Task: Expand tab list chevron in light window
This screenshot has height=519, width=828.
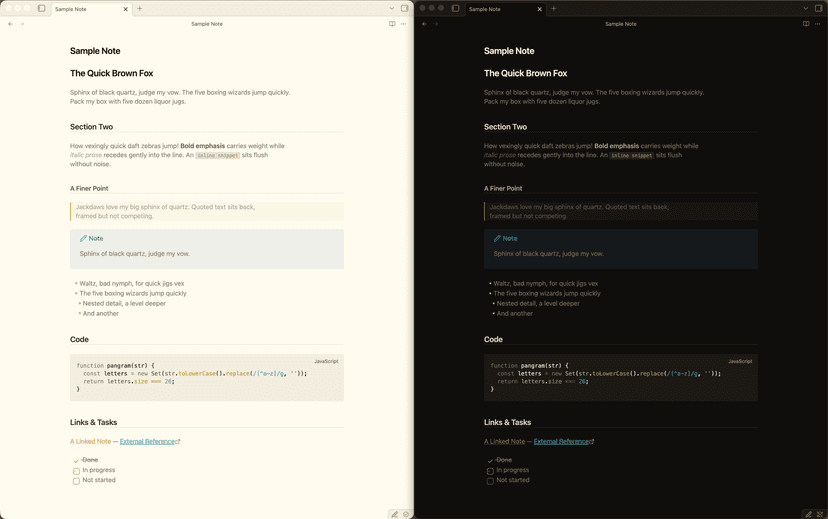Action: pyautogui.click(x=391, y=8)
